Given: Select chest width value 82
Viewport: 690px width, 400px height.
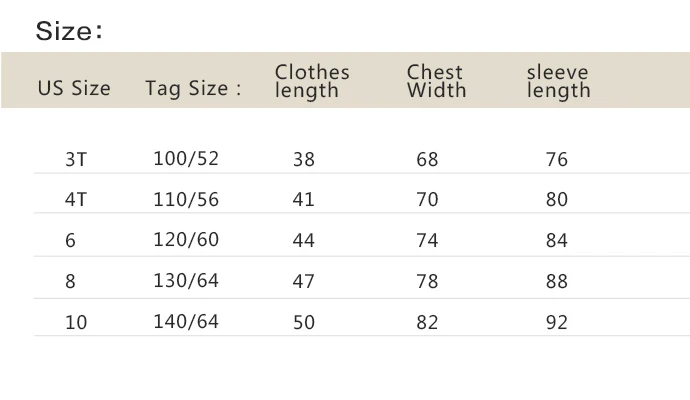Looking at the screenshot, I should (427, 322).
